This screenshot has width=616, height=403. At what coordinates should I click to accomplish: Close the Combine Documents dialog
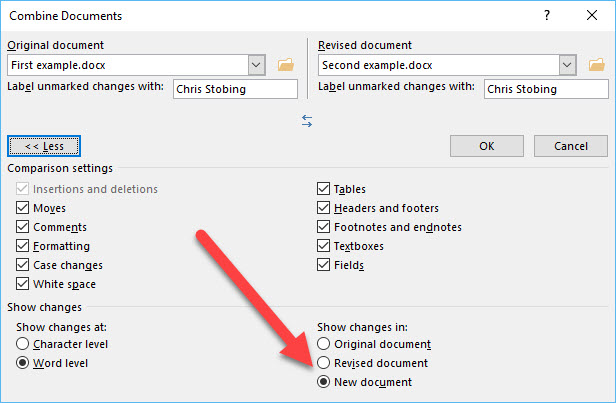click(x=593, y=17)
